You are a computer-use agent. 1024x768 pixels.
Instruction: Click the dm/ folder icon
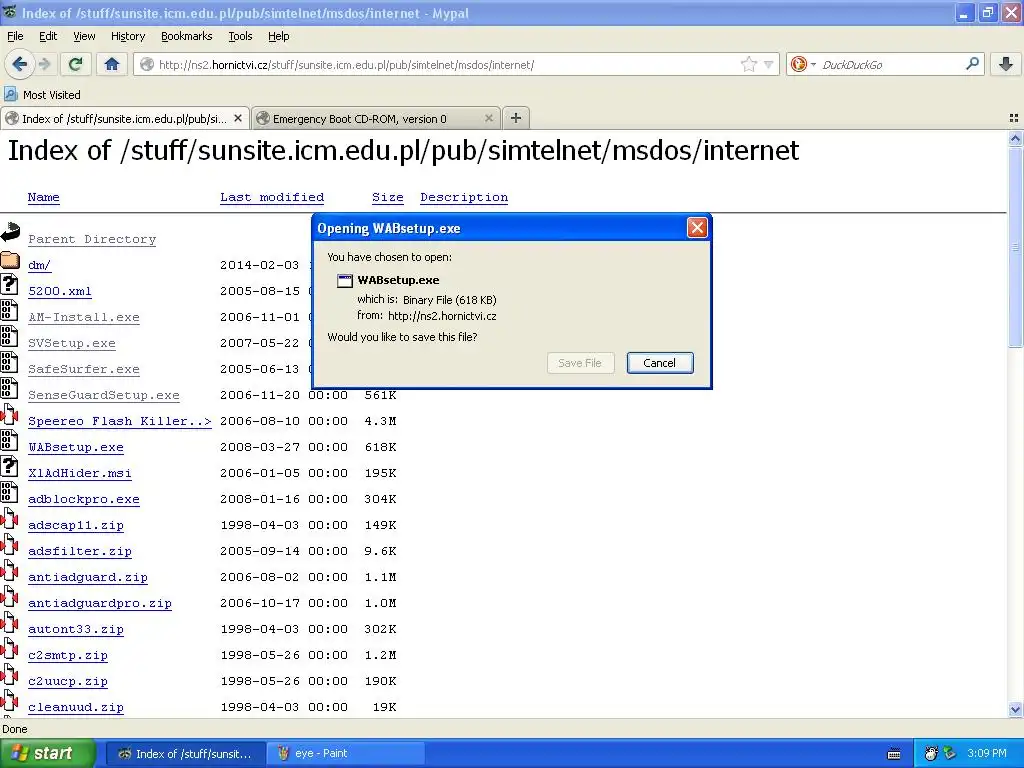pyautogui.click(x=10, y=260)
